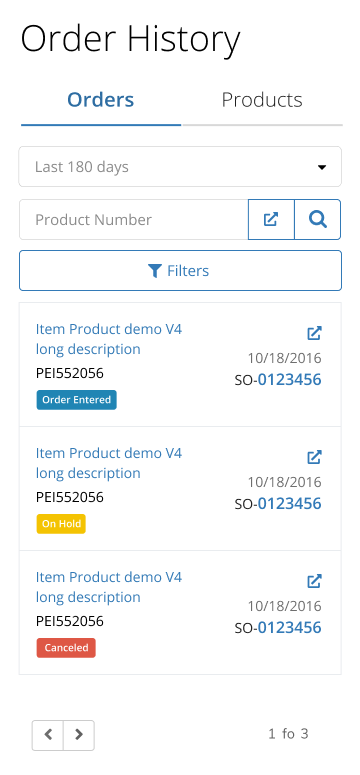Image resolution: width=360 pixels, height=775 pixels.
Task: Open external link icon on On Hold item
Action: (x=315, y=457)
